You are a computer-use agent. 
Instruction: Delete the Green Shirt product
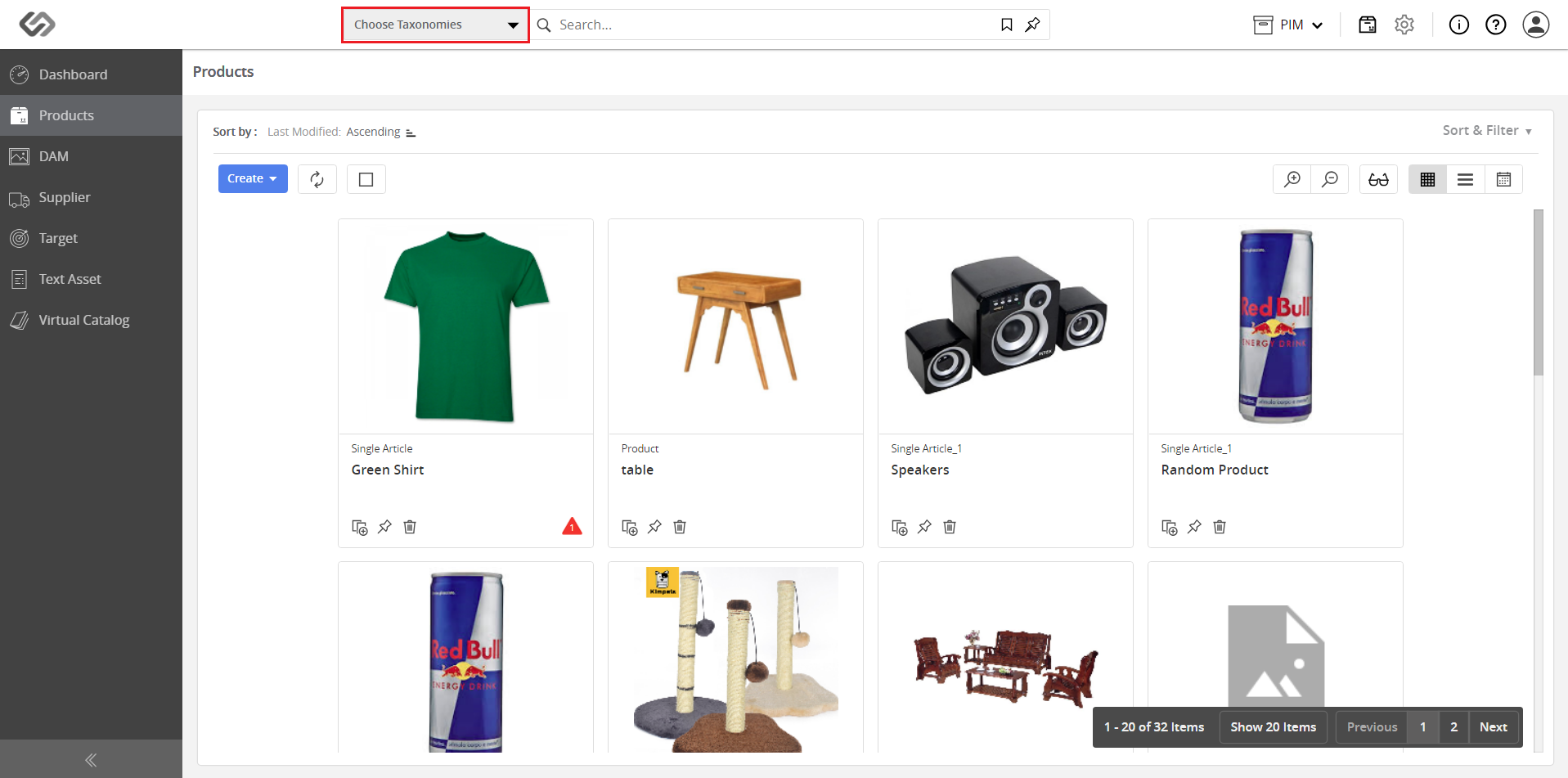(410, 527)
